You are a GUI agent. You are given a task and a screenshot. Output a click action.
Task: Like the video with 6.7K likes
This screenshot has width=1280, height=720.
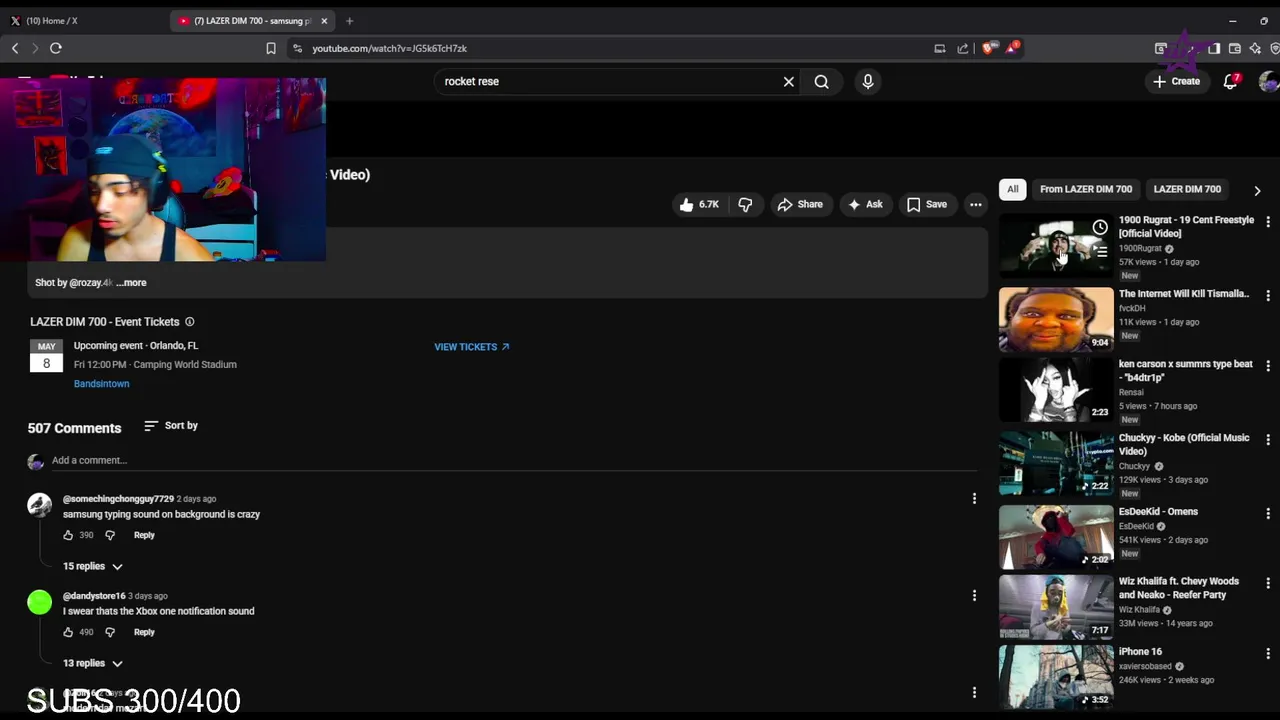pyautogui.click(x=699, y=204)
